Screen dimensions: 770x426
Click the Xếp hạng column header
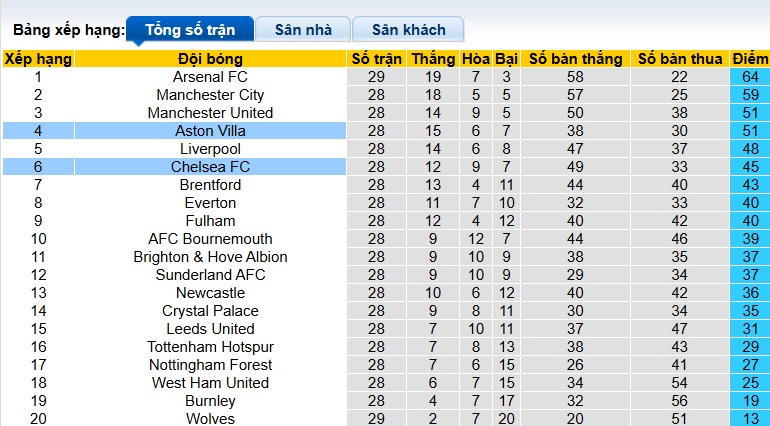coord(38,59)
